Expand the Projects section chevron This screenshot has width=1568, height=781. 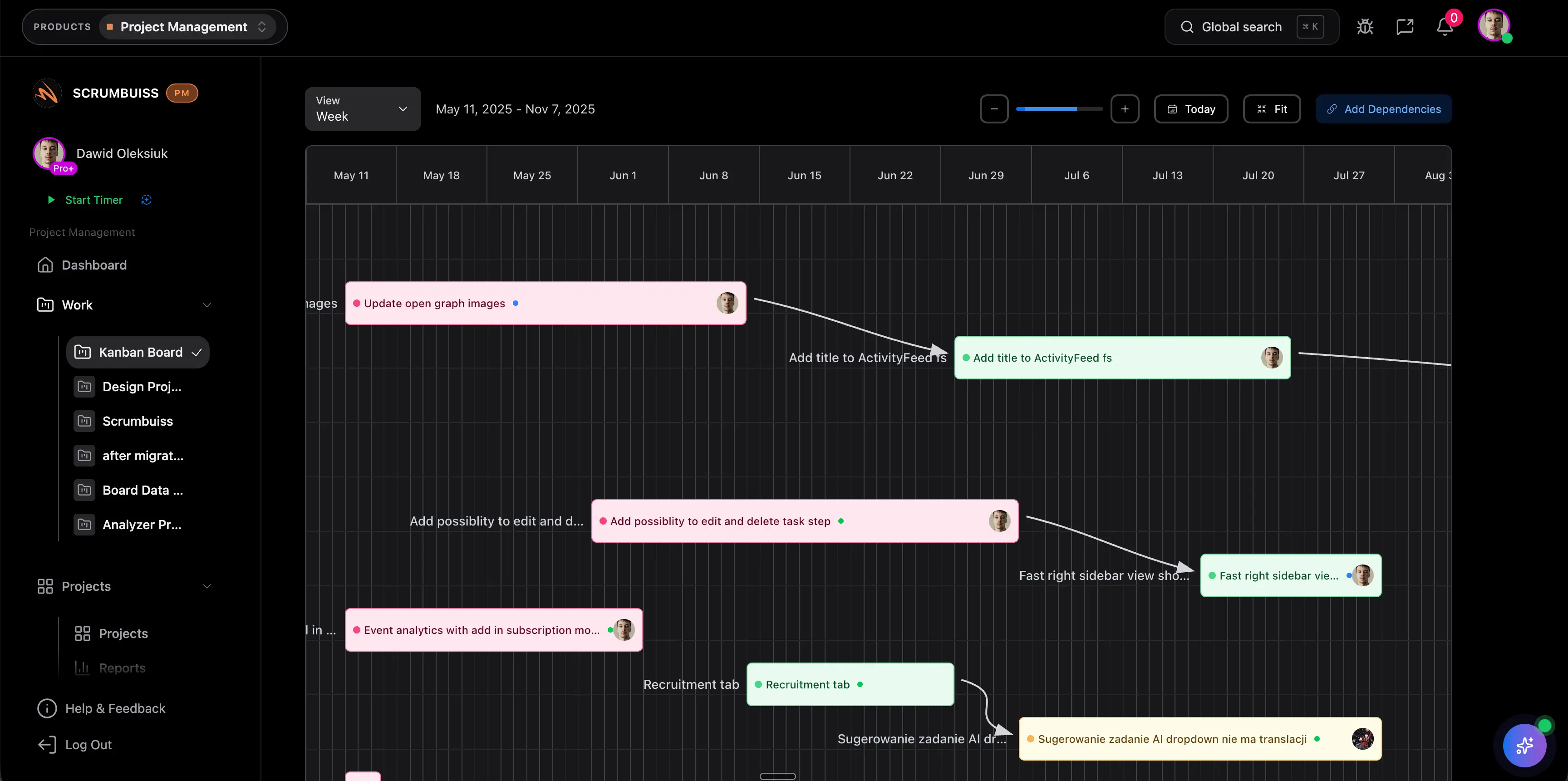[207, 586]
